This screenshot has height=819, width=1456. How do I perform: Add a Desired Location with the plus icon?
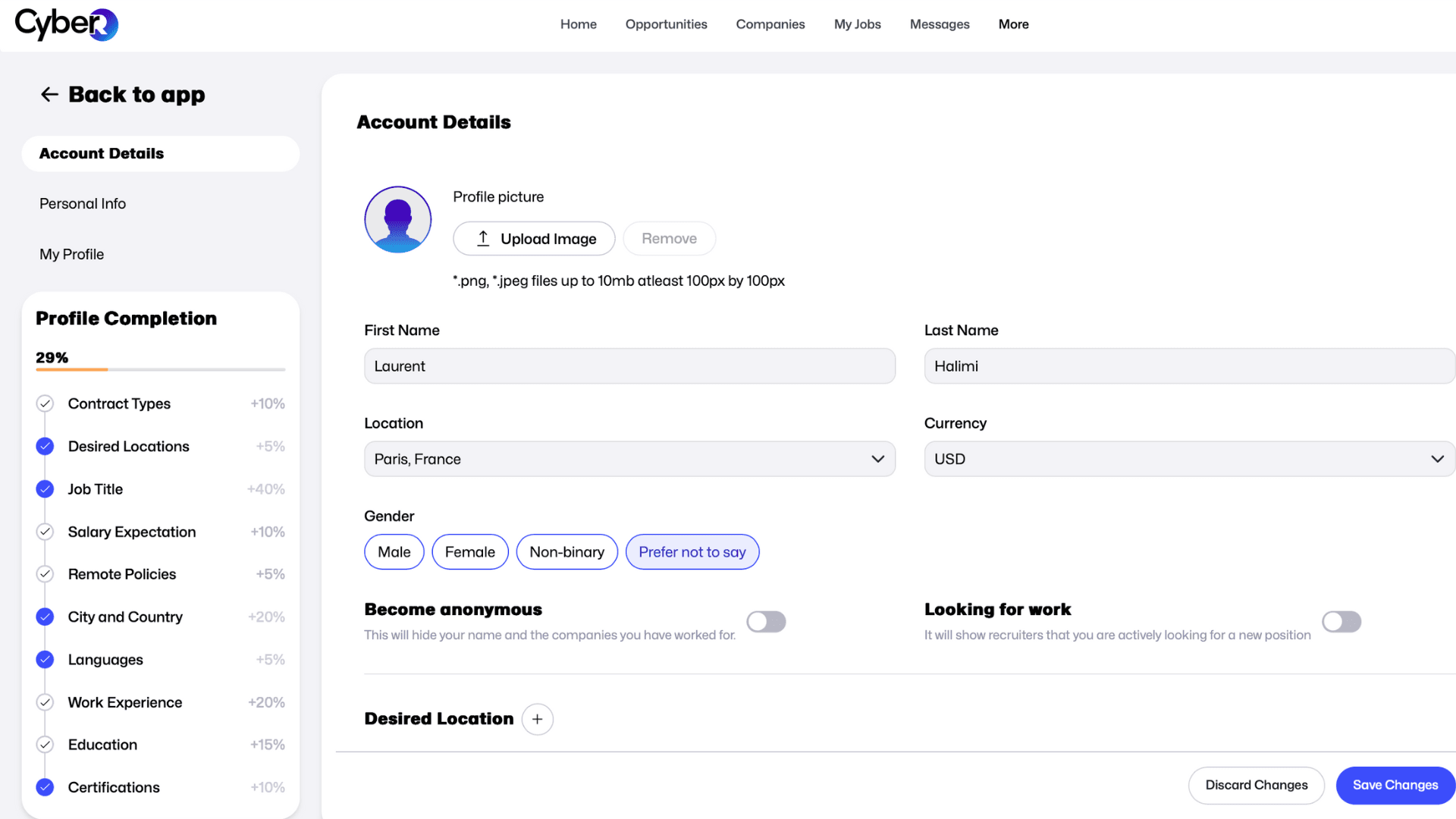pos(537,719)
